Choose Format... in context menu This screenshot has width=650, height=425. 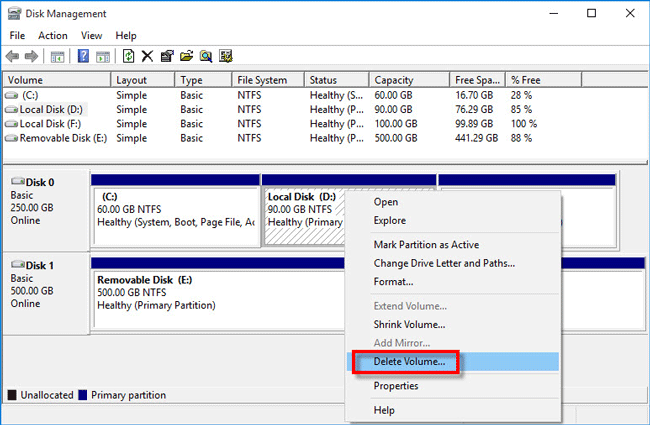click(x=453, y=282)
